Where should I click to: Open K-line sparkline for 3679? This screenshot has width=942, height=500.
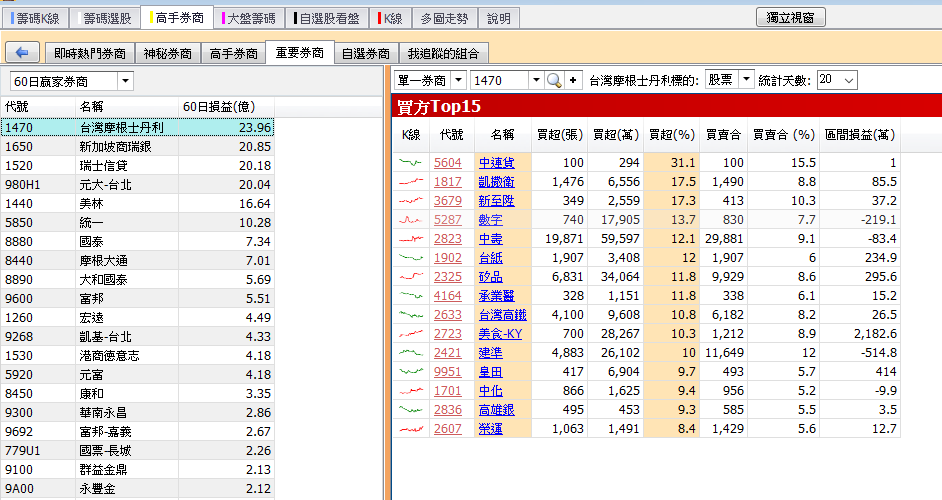[x=411, y=201]
